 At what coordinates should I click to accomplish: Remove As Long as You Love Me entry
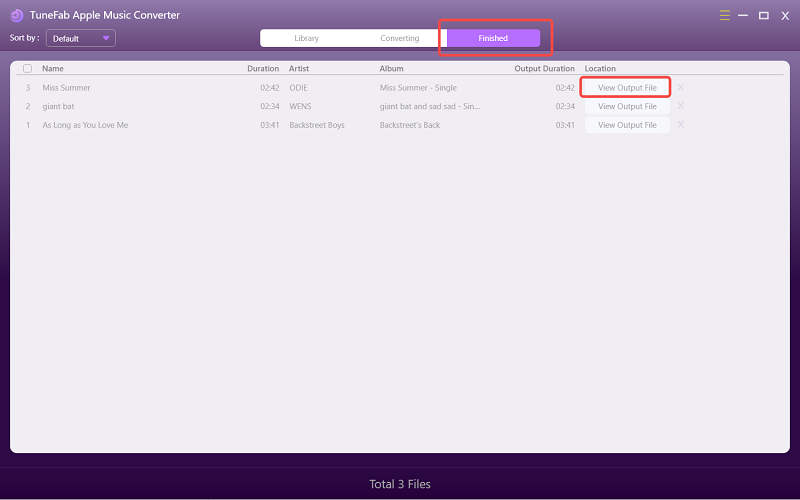click(x=681, y=125)
